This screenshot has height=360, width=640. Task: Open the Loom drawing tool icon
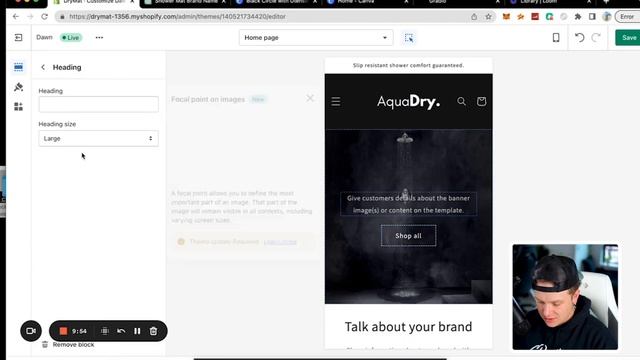pos(104,331)
